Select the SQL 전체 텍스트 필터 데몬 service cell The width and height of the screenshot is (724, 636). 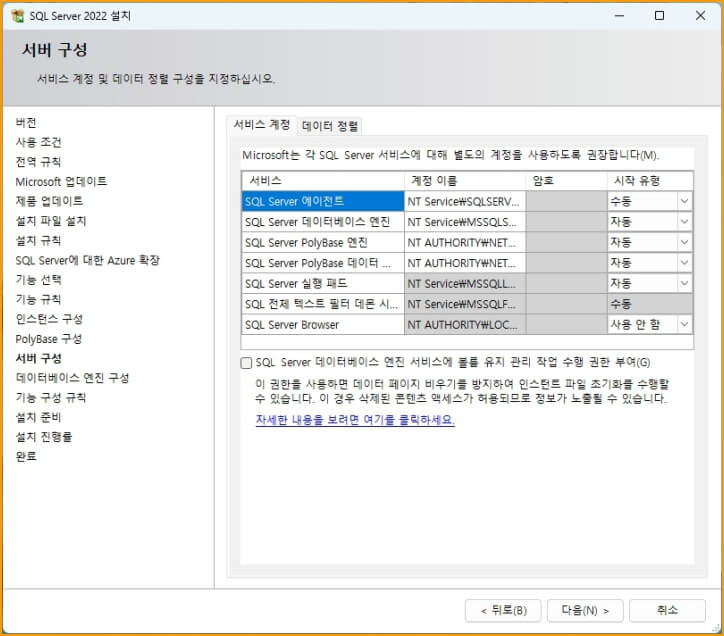(323, 304)
